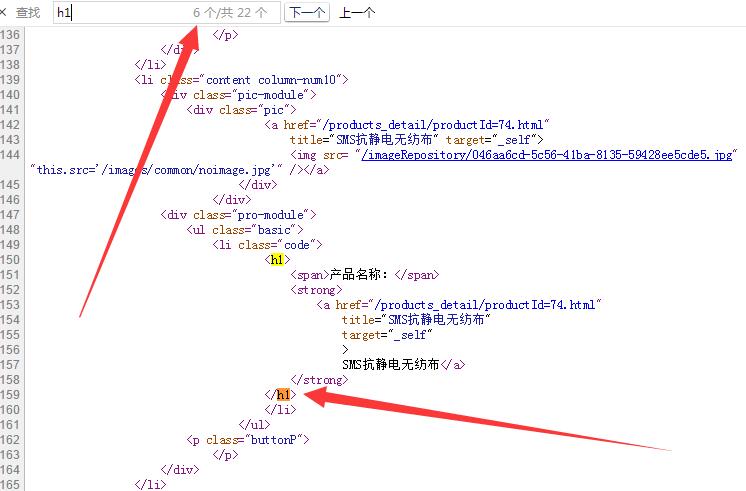Click the yellow highlighted h1 opening tag
The height and width of the screenshot is (491, 746).
pyautogui.click(x=277, y=259)
